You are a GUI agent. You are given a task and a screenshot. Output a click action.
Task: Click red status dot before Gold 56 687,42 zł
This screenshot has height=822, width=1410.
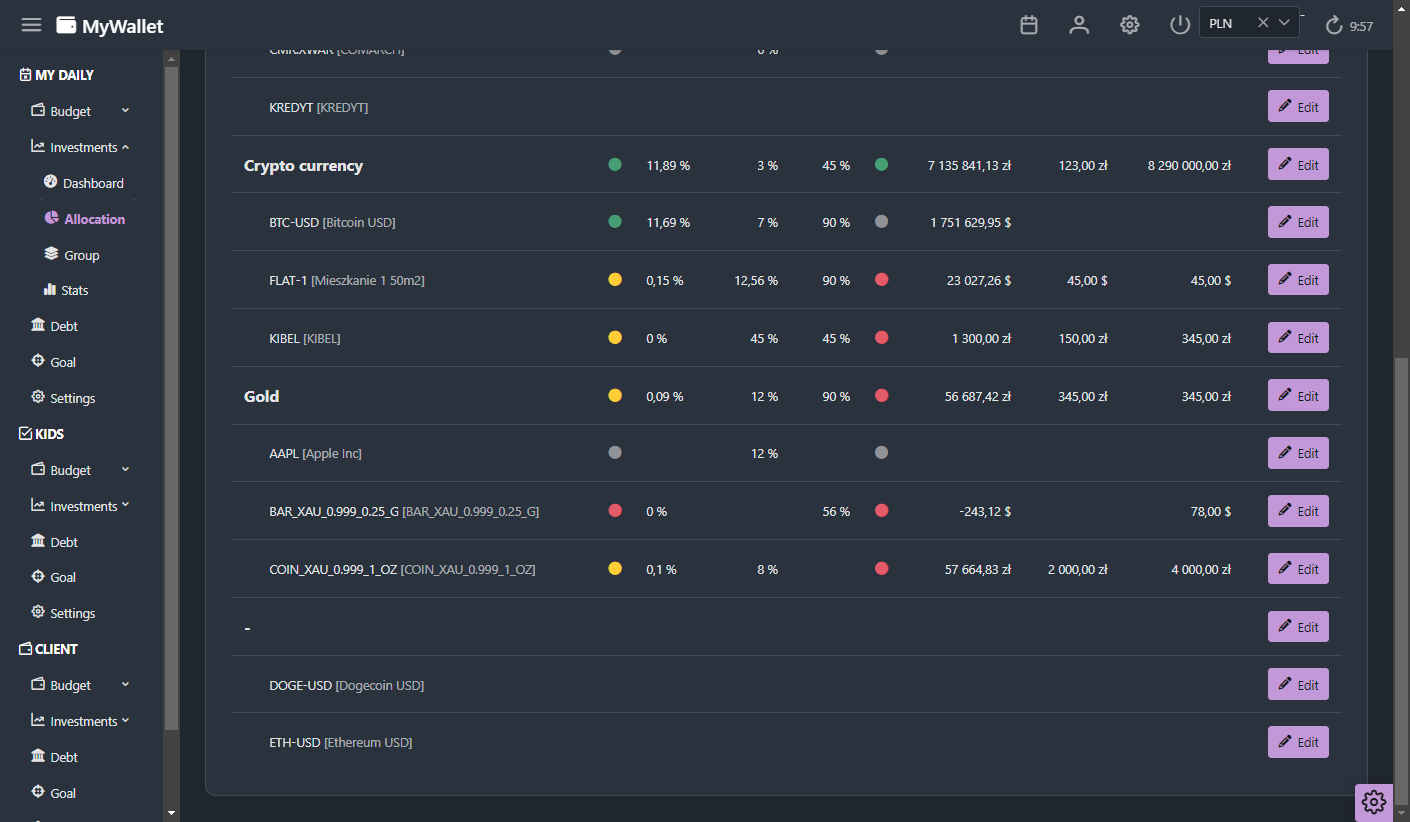click(x=881, y=396)
